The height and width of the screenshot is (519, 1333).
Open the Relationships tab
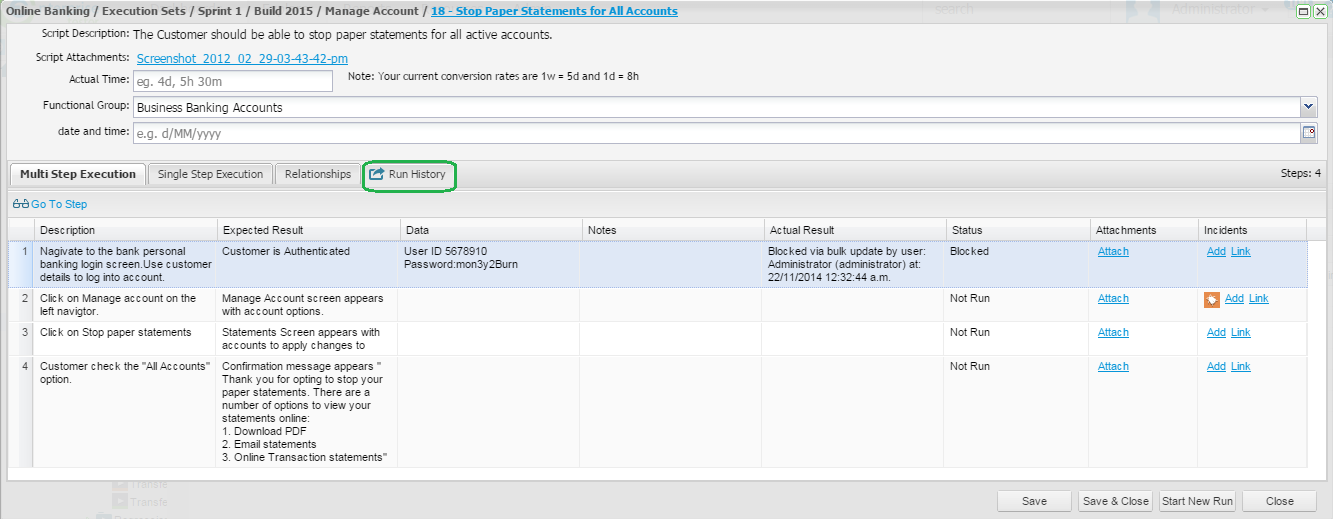(317, 174)
